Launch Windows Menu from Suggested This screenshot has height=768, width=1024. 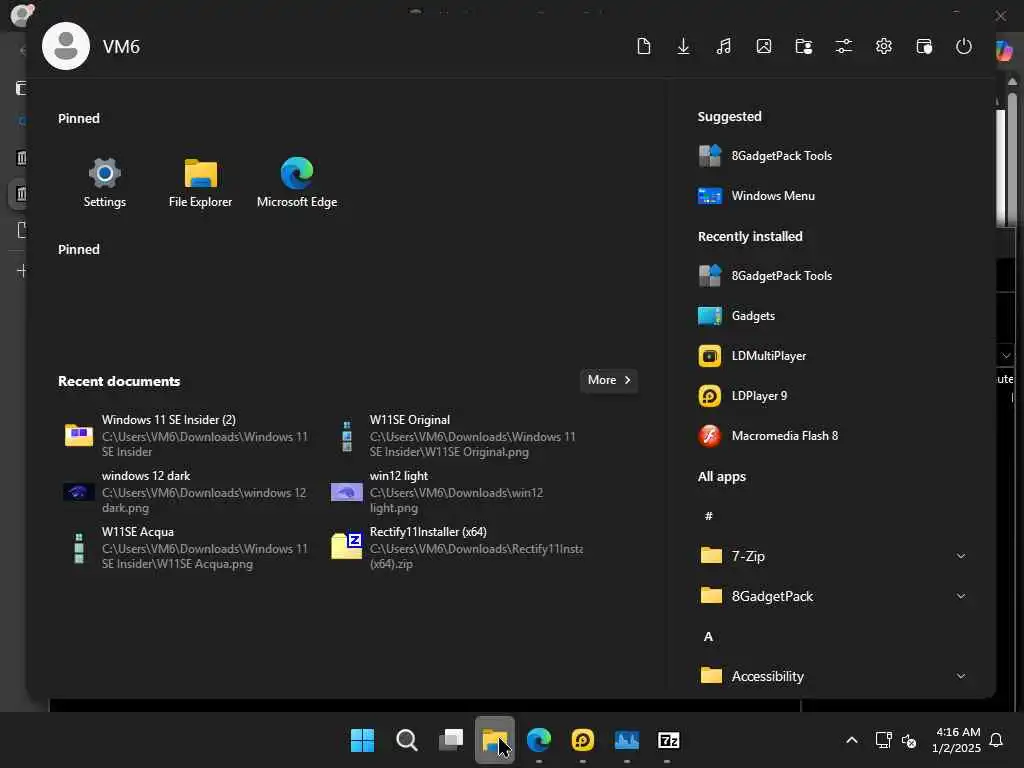(x=756, y=195)
